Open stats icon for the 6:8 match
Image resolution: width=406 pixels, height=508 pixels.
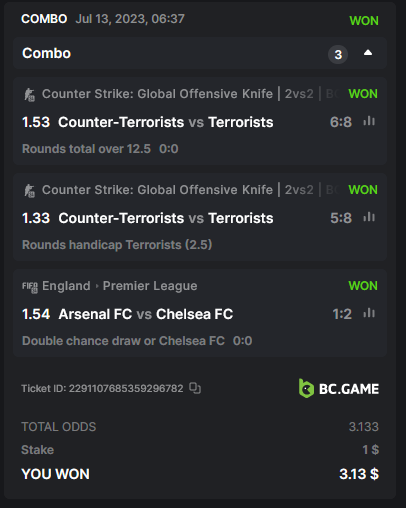coord(369,121)
